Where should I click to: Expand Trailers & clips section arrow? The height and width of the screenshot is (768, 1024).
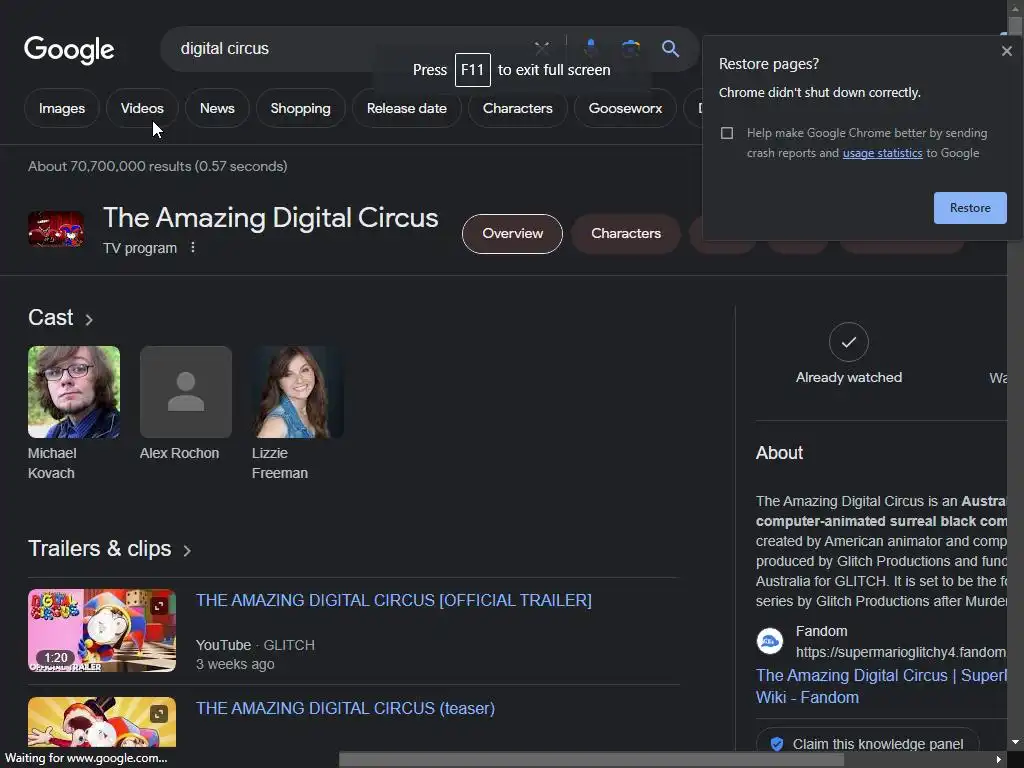(x=187, y=551)
